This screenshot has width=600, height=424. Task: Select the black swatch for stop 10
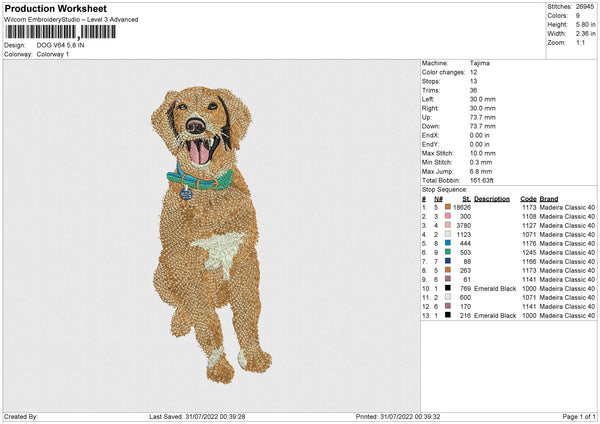(x=450, y=288)
